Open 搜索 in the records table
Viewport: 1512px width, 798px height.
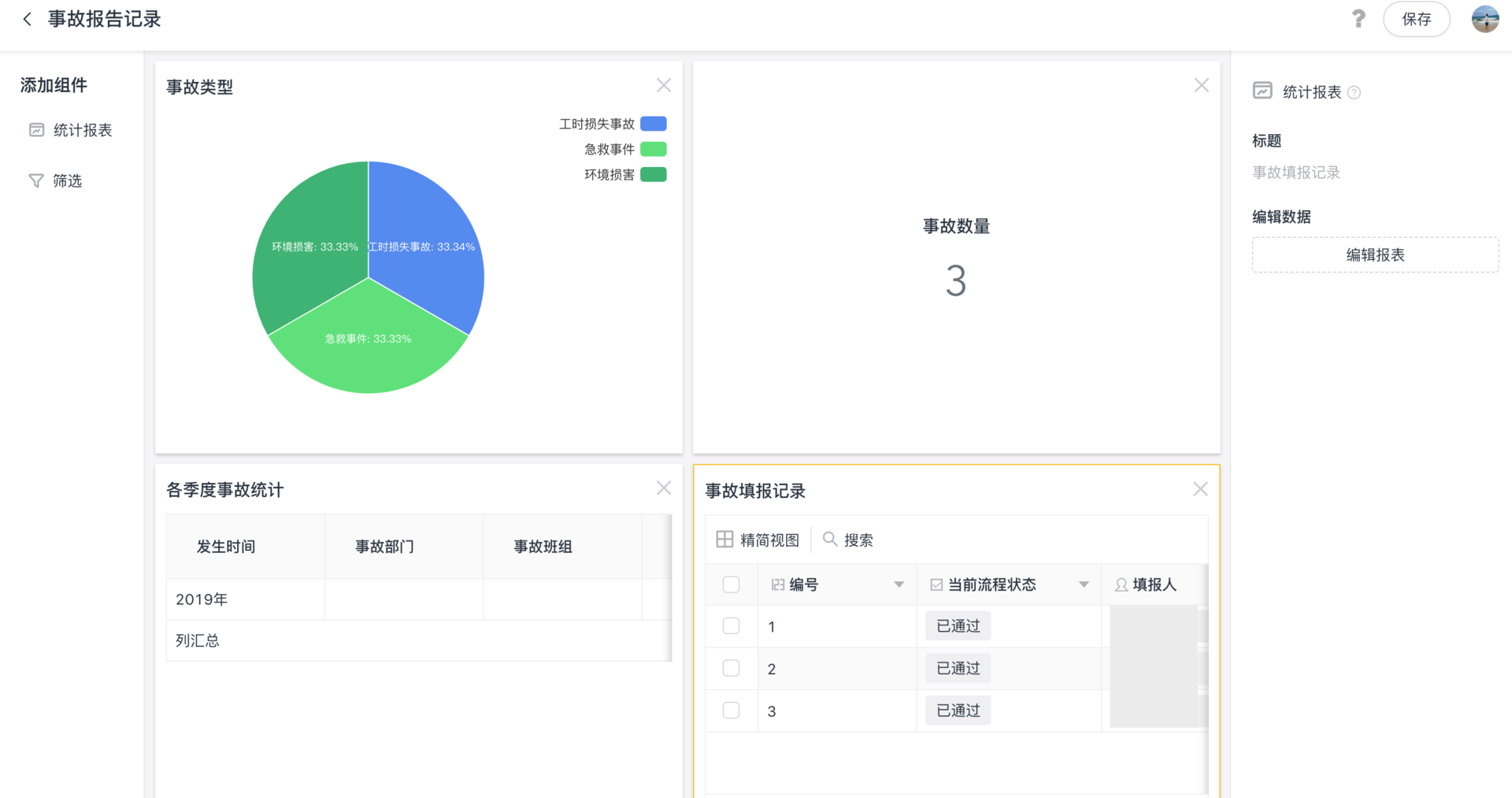tap(848, 540)
